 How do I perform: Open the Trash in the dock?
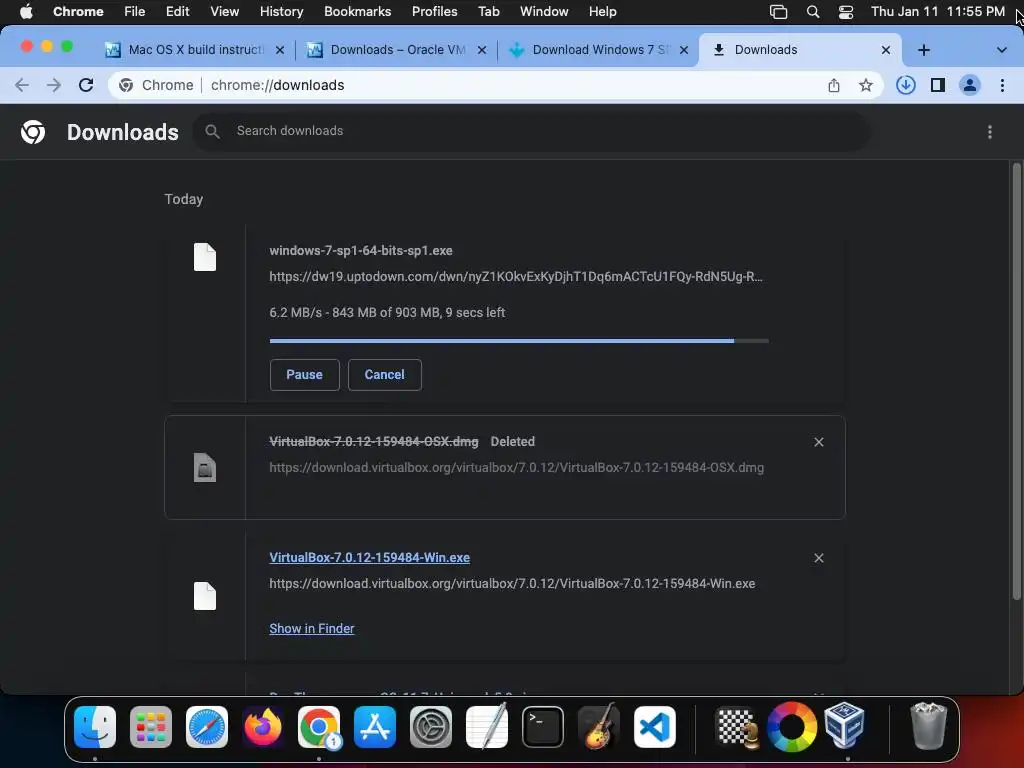[929, 726]
